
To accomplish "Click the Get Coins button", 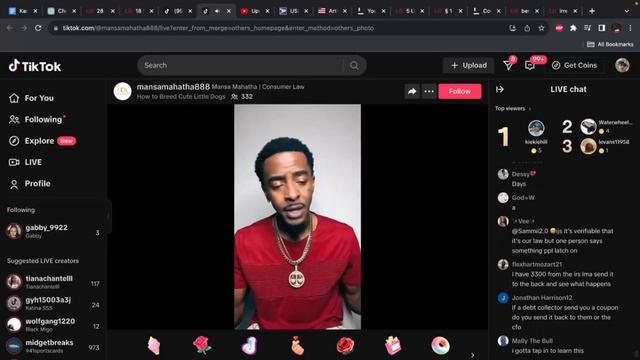I will pyautogui.click(x=574, y=65).
